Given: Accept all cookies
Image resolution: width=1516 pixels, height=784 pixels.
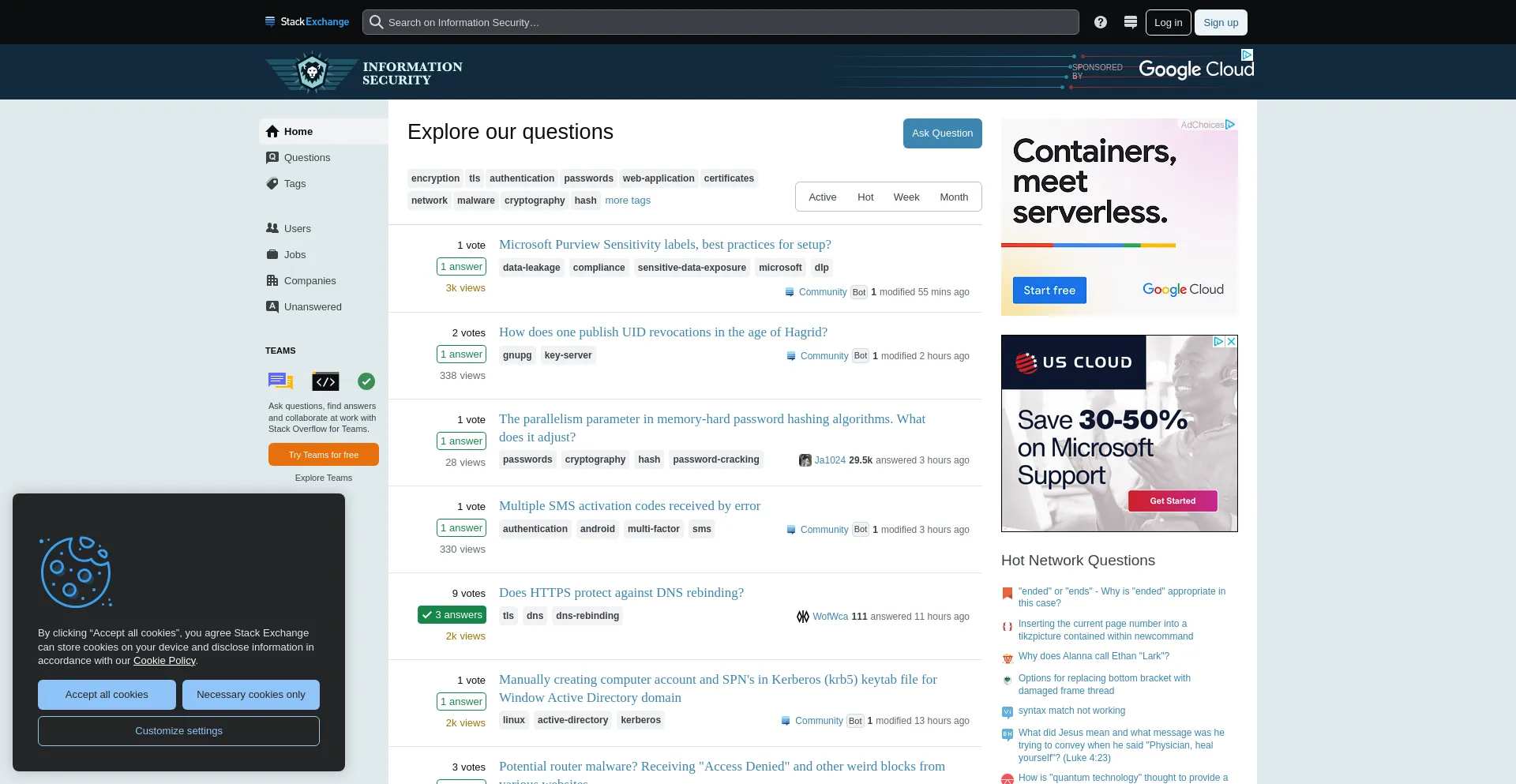Looking at the screenshot, I should click(x=107, y=695).
